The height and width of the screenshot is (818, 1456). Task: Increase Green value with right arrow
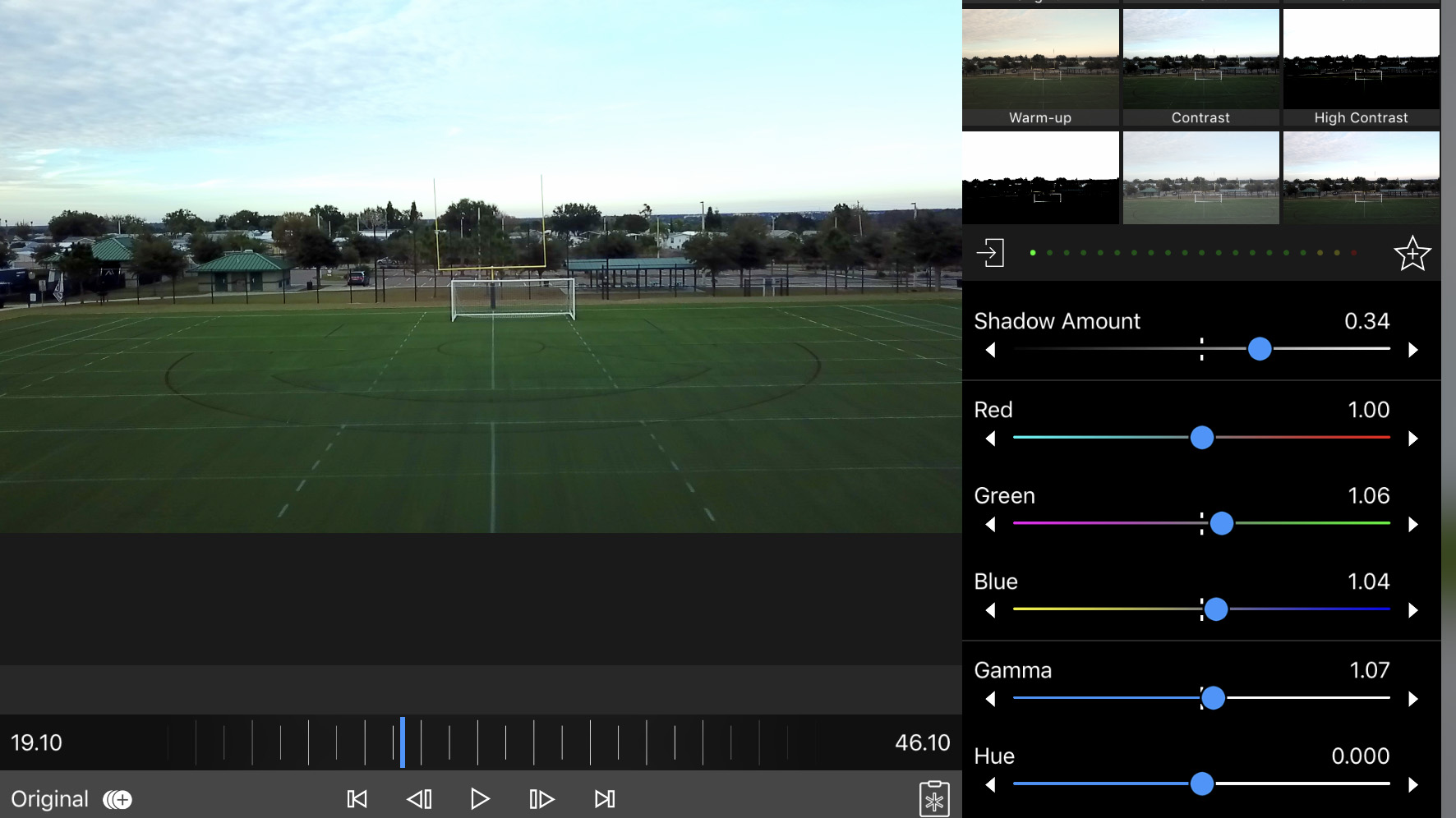(1413, 525)
